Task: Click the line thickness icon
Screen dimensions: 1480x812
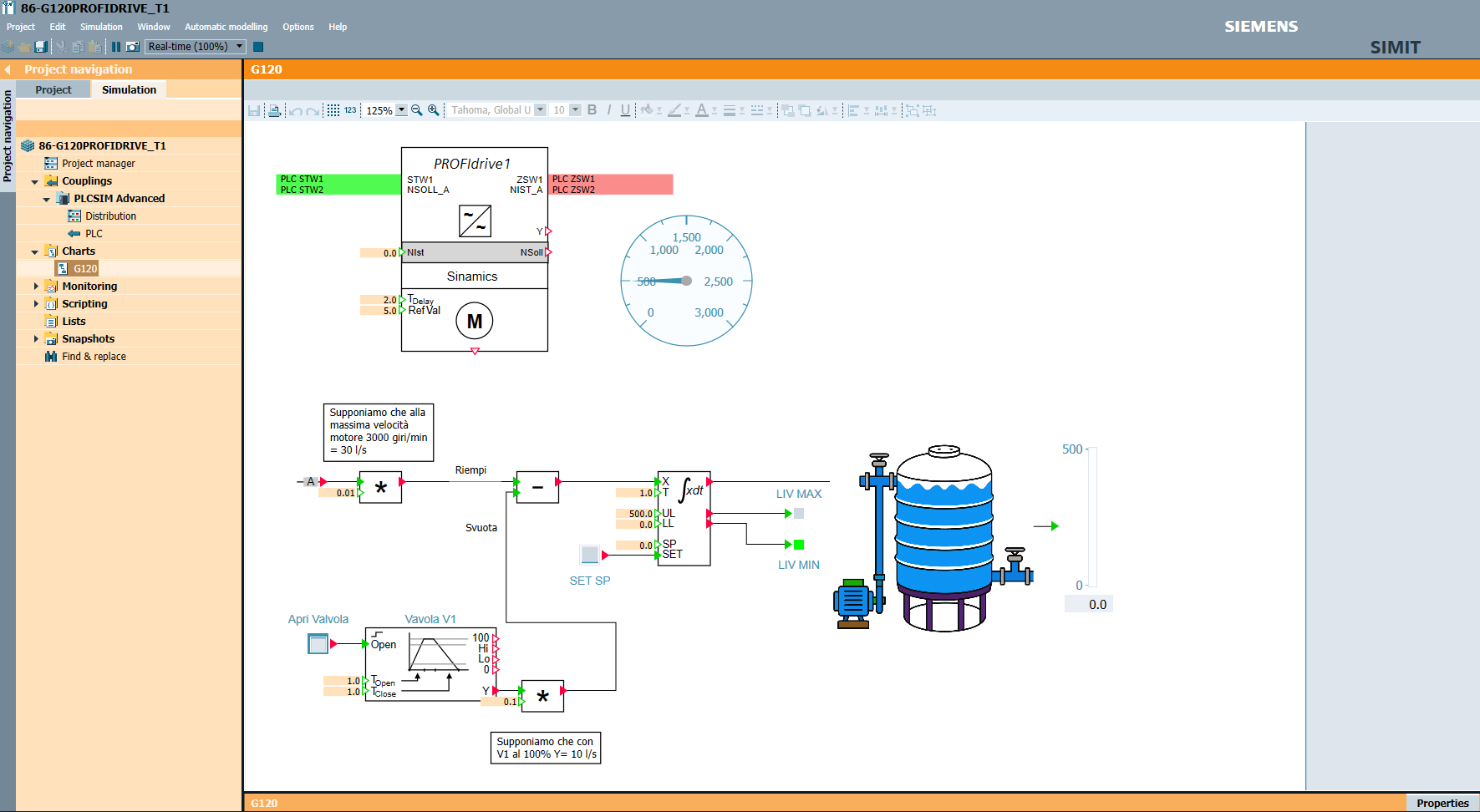Action: point(730,110)
